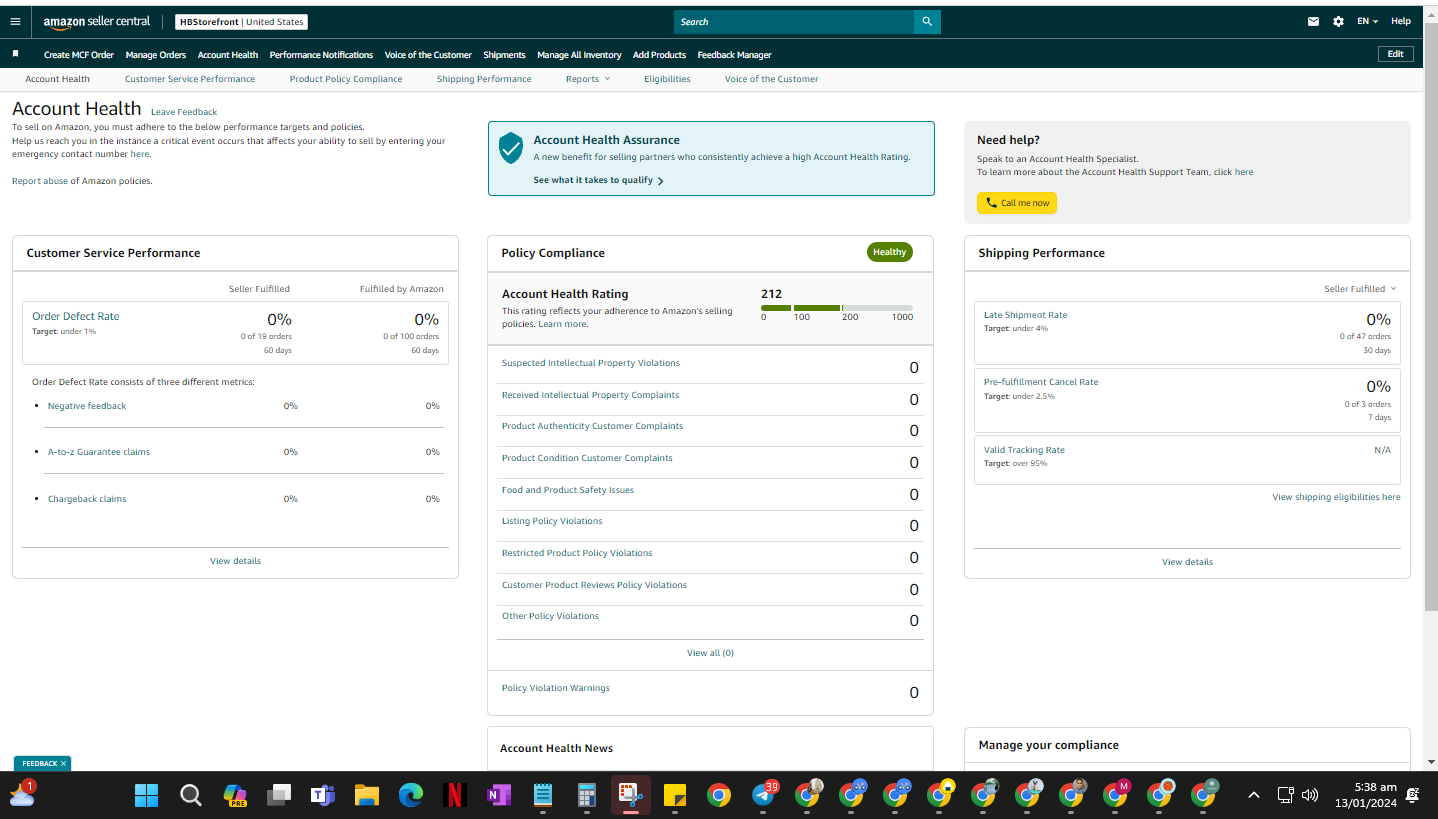Screen dimensions: 1438x819
Task: Open the HBStorefront United States account switcher
Action: point(241,22)
